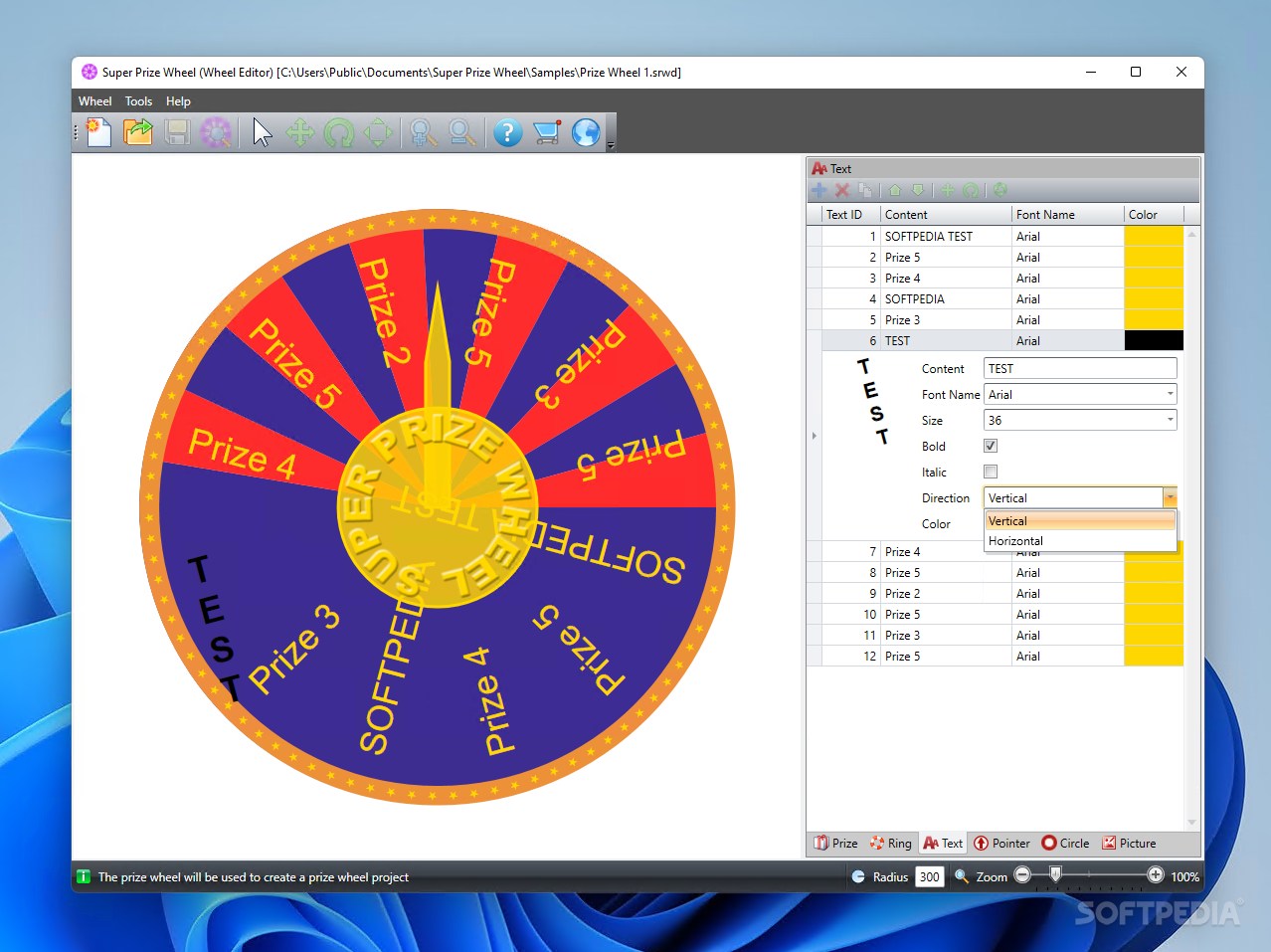1271x952 pixels.
Task: Click the black TEST text on the wheel
Action: tap(216, 628)
